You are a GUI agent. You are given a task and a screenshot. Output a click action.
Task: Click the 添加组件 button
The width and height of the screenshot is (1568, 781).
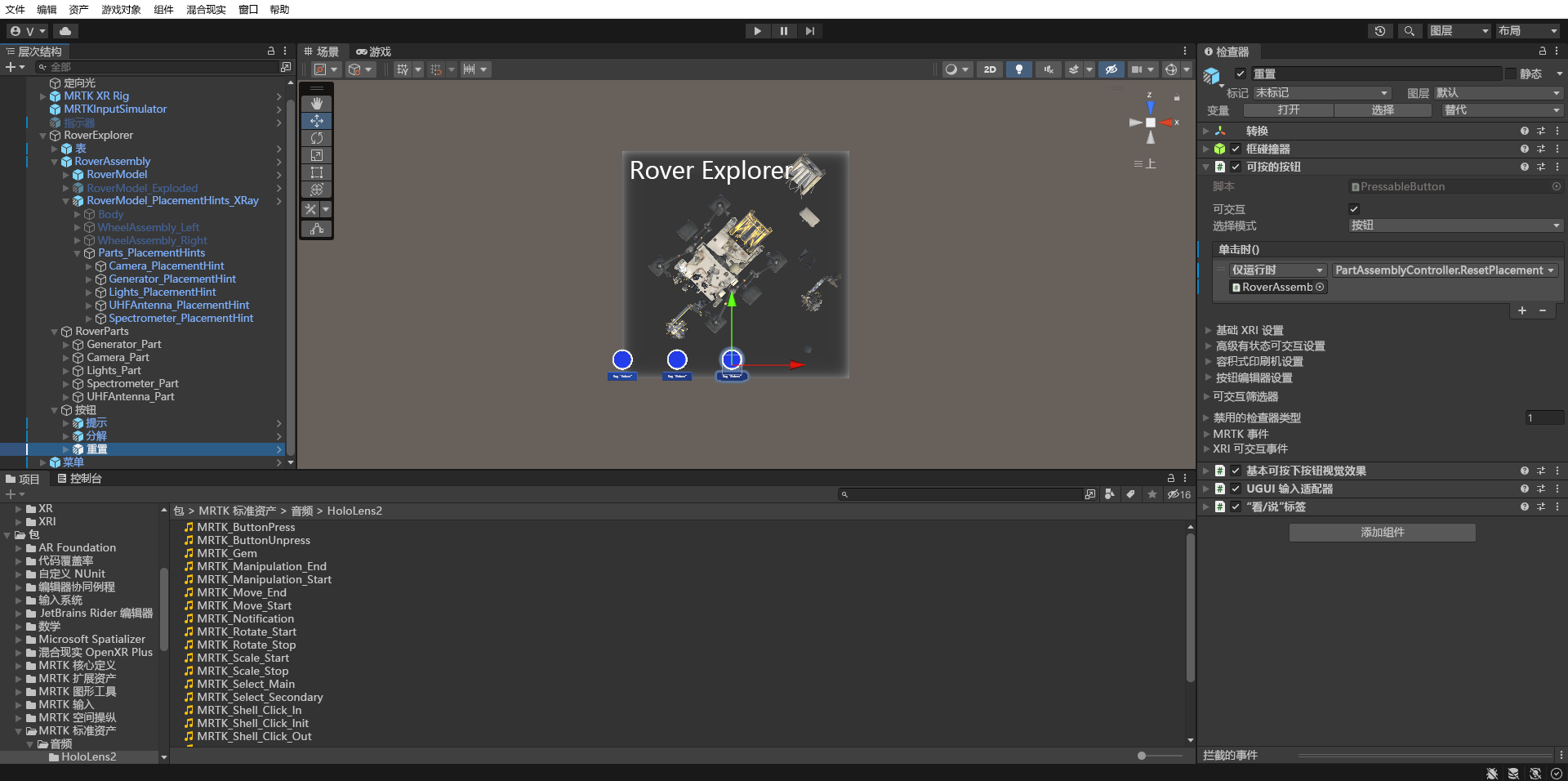tap(1382, 532)
